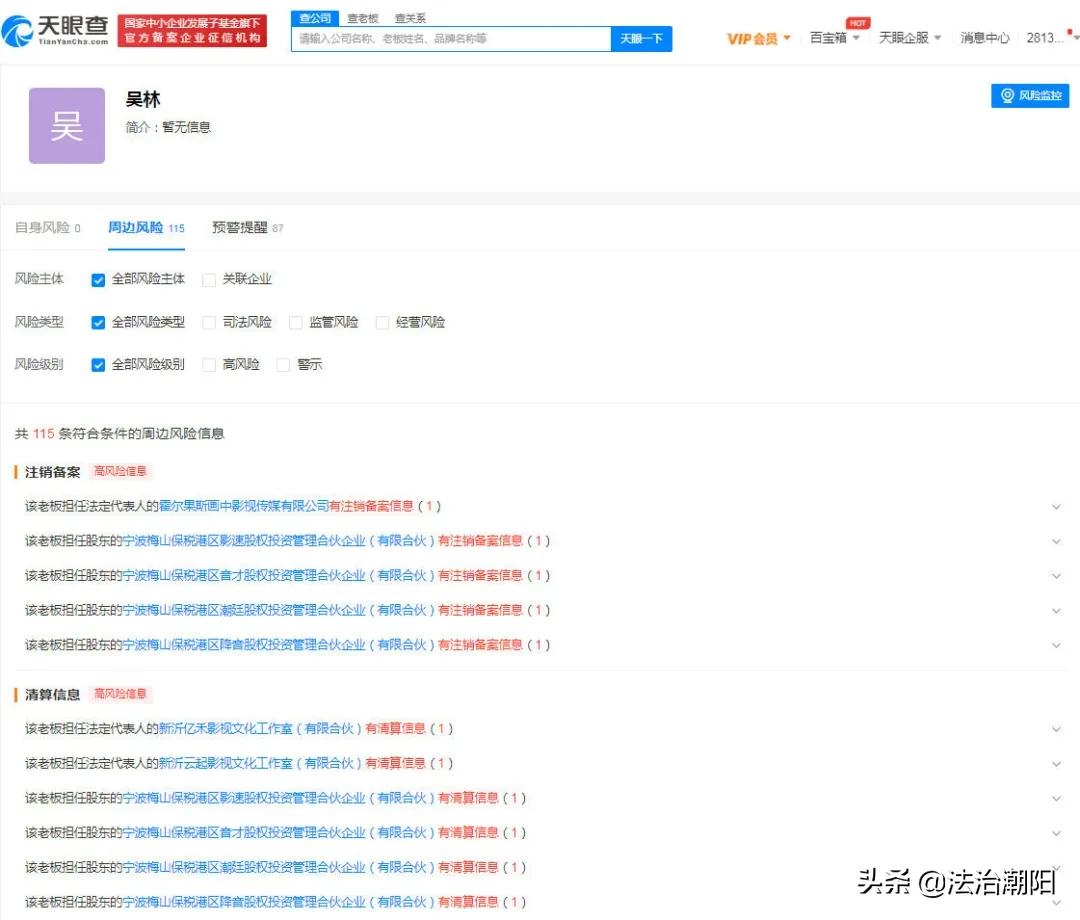The image size is (1080, 920).
Task: Click the VIP会员 membership icon
Action: tap(755, 36)
